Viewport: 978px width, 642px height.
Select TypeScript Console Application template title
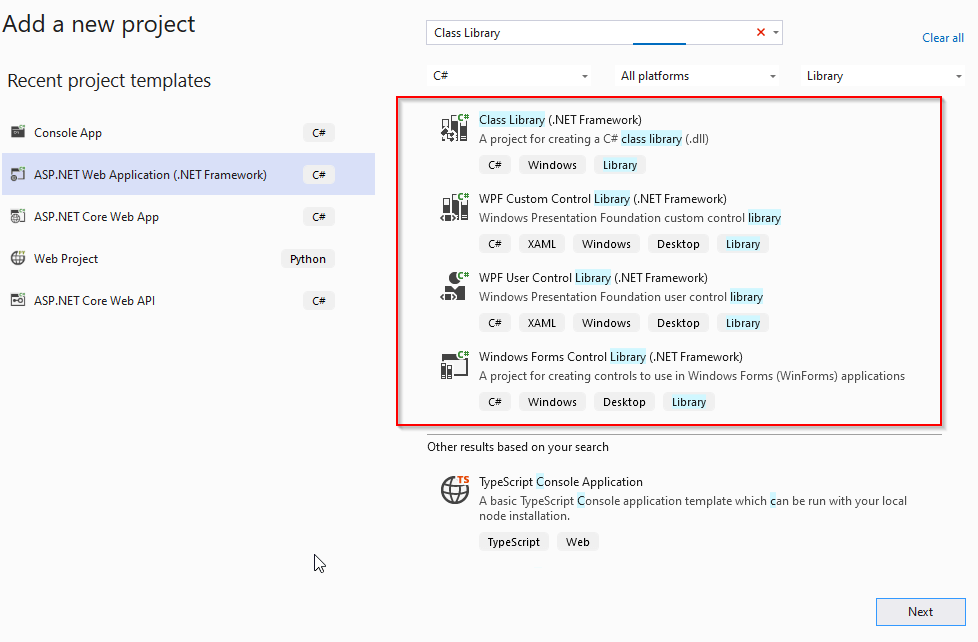(561, 482)
